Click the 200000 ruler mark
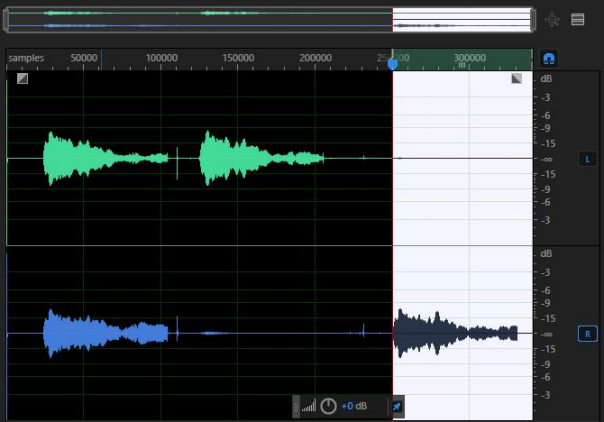 pyautogui.click(x=315, y=58)
